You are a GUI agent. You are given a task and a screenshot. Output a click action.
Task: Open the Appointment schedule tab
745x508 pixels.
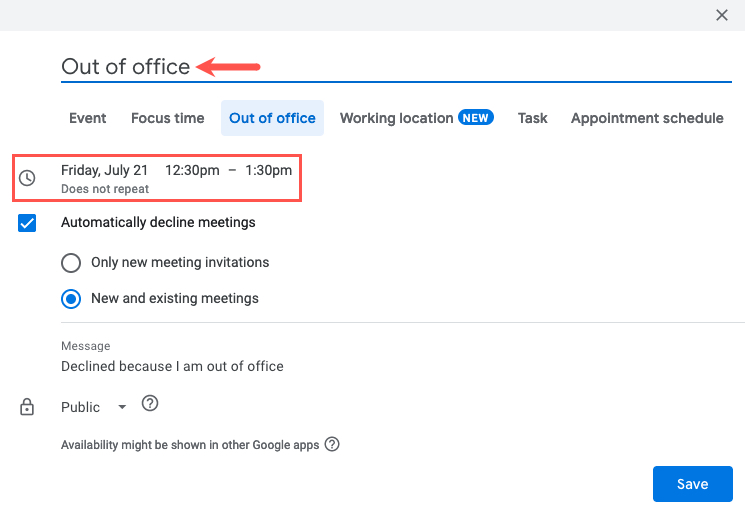[647, 118]
